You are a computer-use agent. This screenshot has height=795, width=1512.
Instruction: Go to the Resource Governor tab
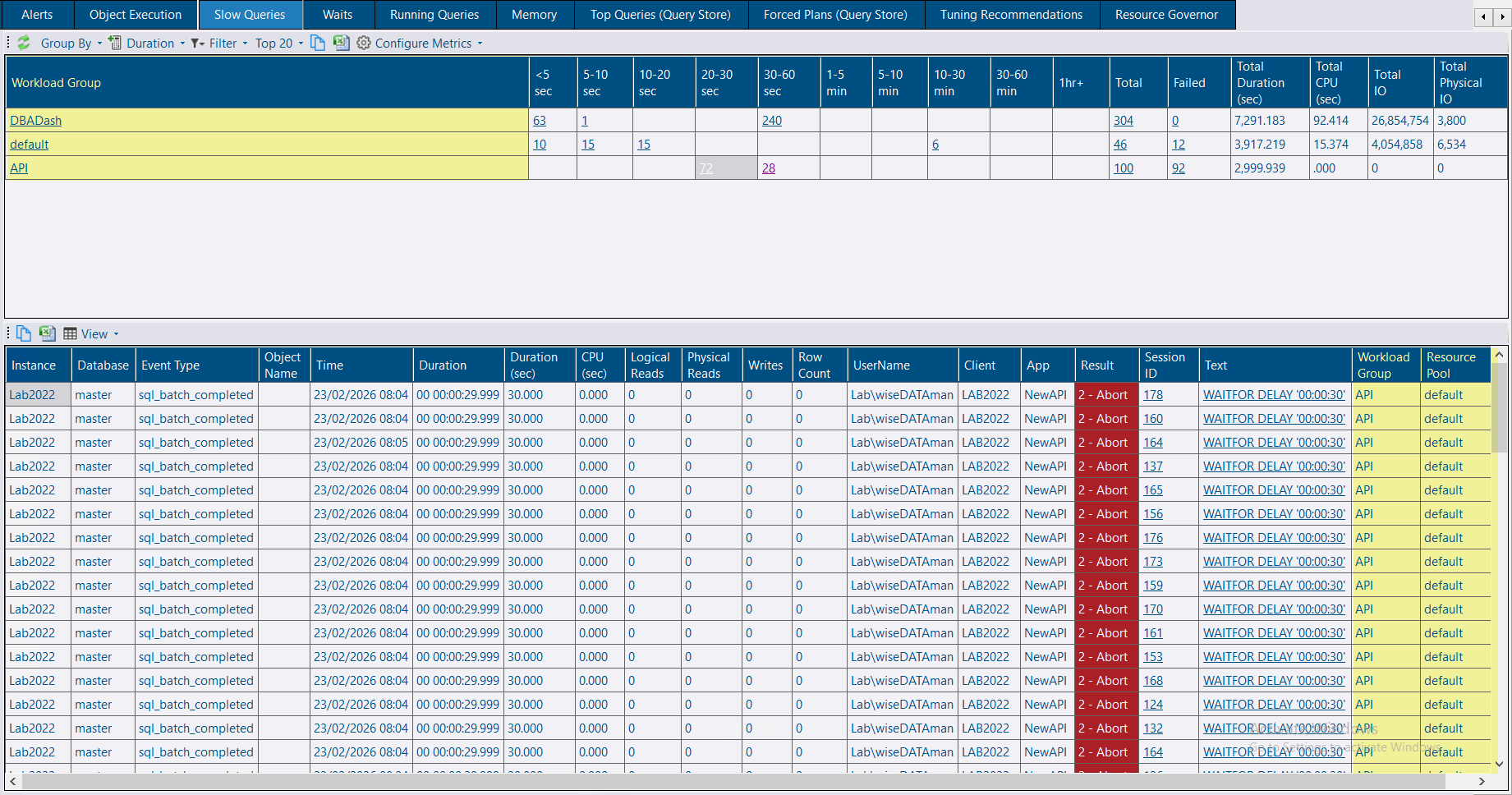pyautogui.click(x=1166, y=15)
